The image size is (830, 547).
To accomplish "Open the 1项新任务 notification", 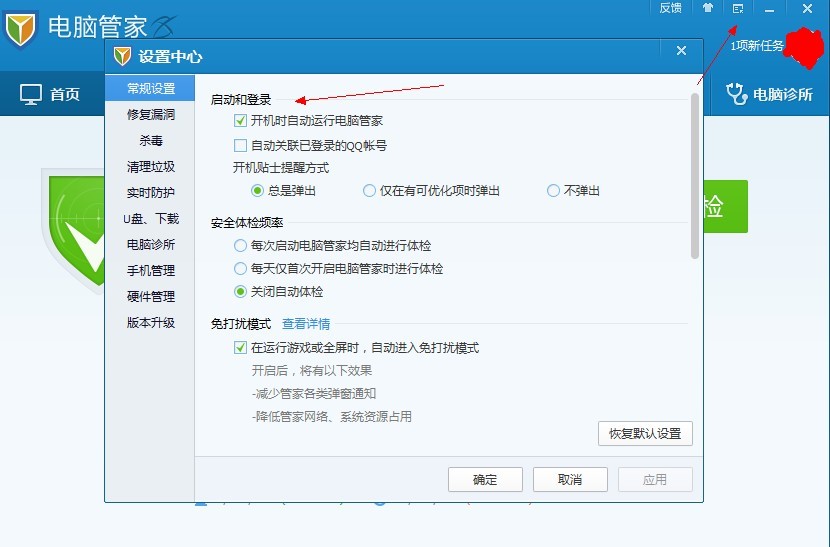I will (x=756, y=46).
